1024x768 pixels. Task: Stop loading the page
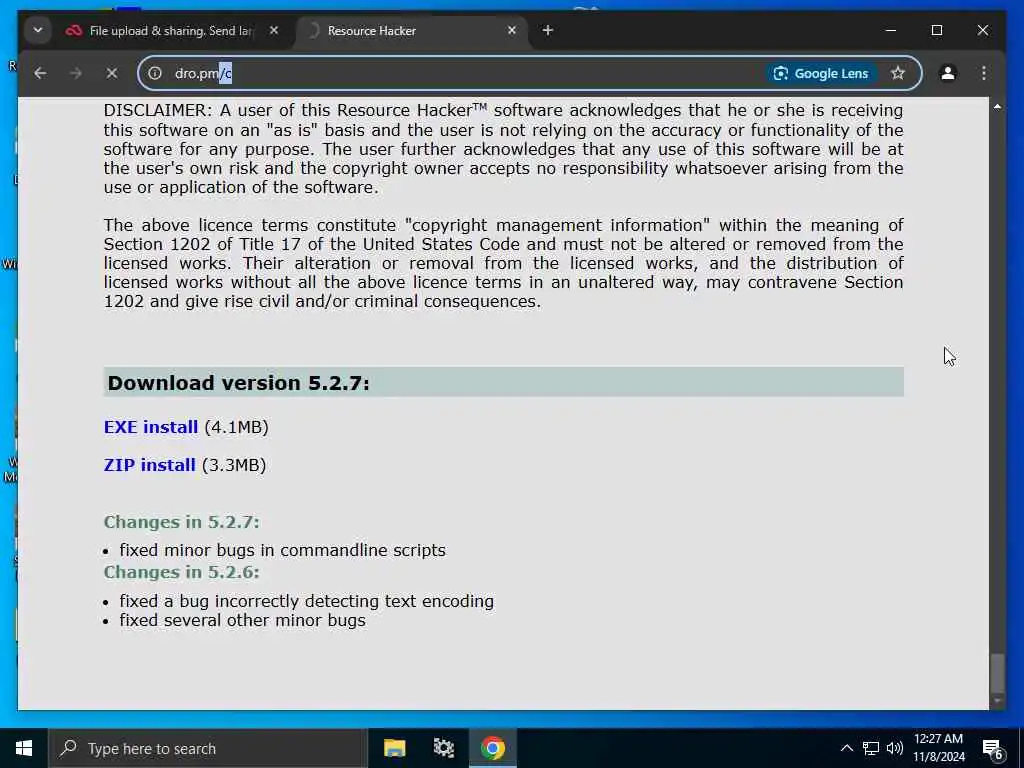coord(112,73)
